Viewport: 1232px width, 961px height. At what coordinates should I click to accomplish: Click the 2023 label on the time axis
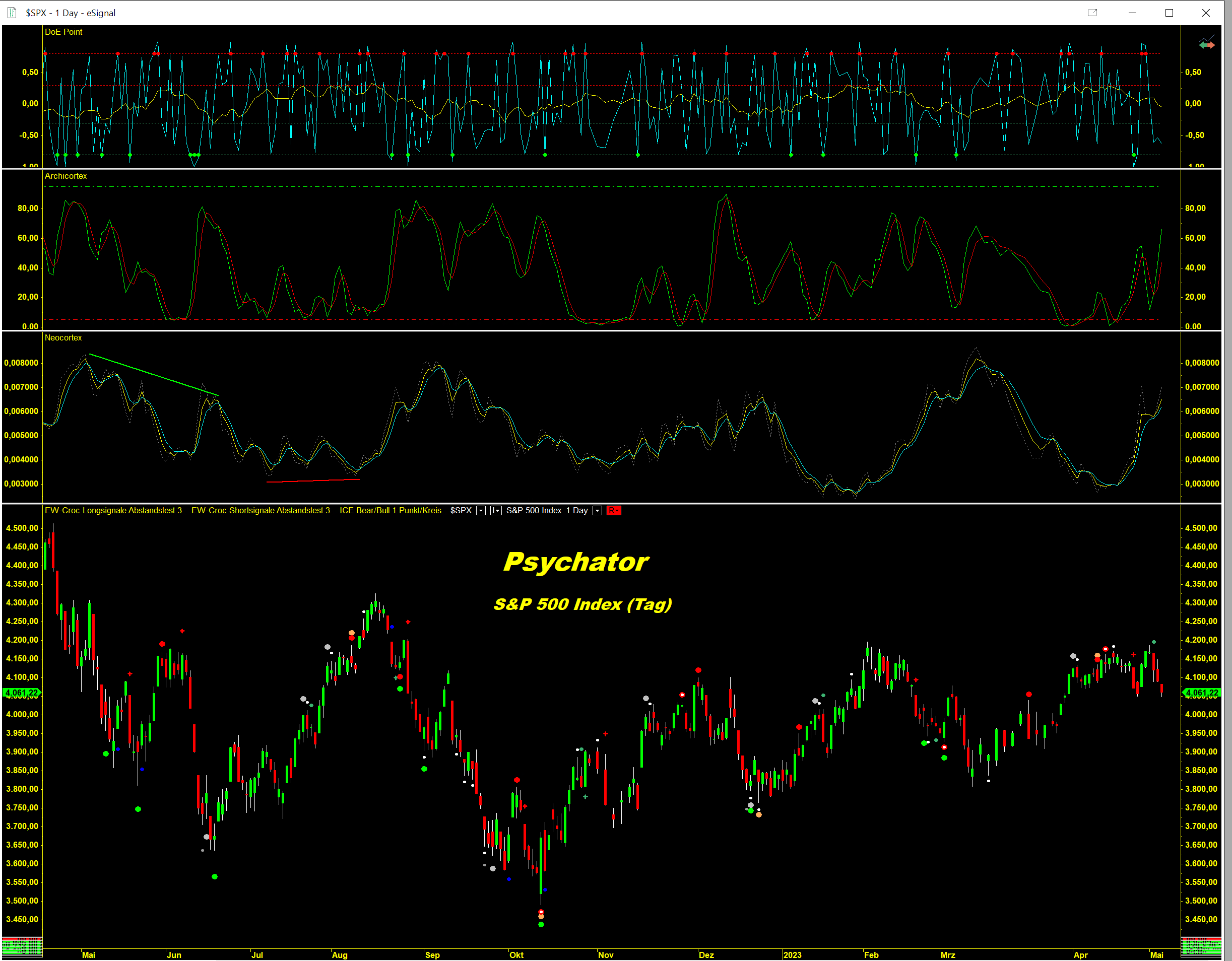click(x=792, y=955)
